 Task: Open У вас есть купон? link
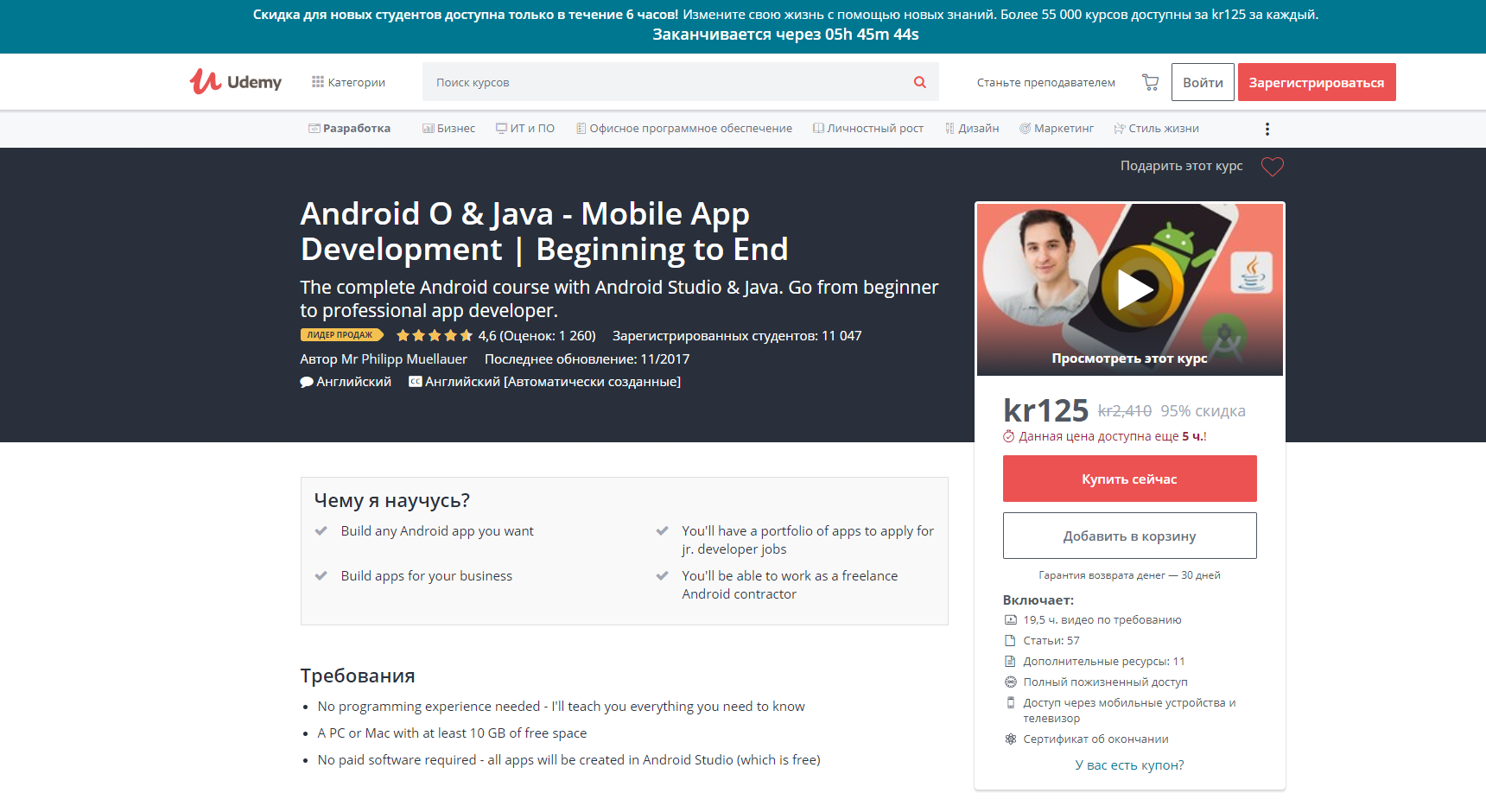pyautogui.click(x=1130, y=765)
